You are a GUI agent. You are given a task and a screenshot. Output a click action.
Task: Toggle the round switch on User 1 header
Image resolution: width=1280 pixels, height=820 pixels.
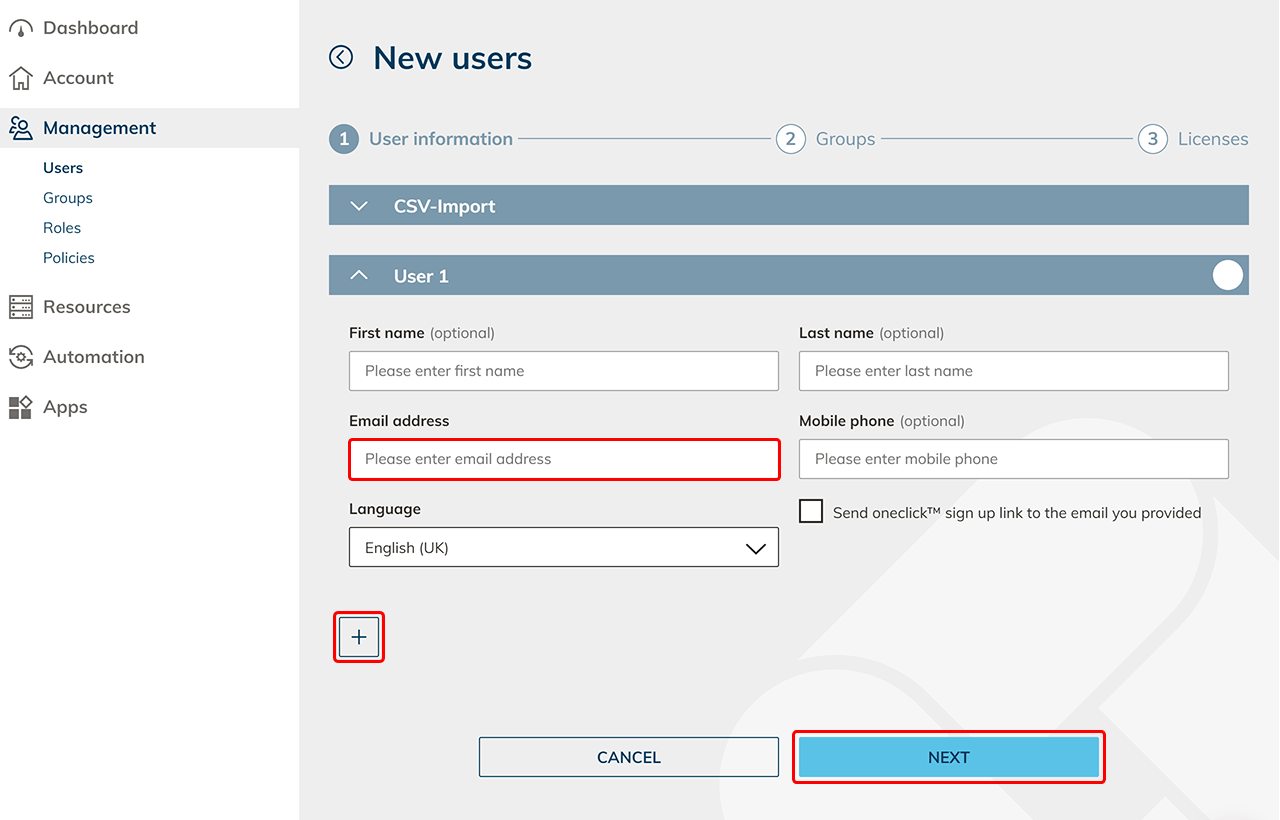click(x=1227, y=275)
